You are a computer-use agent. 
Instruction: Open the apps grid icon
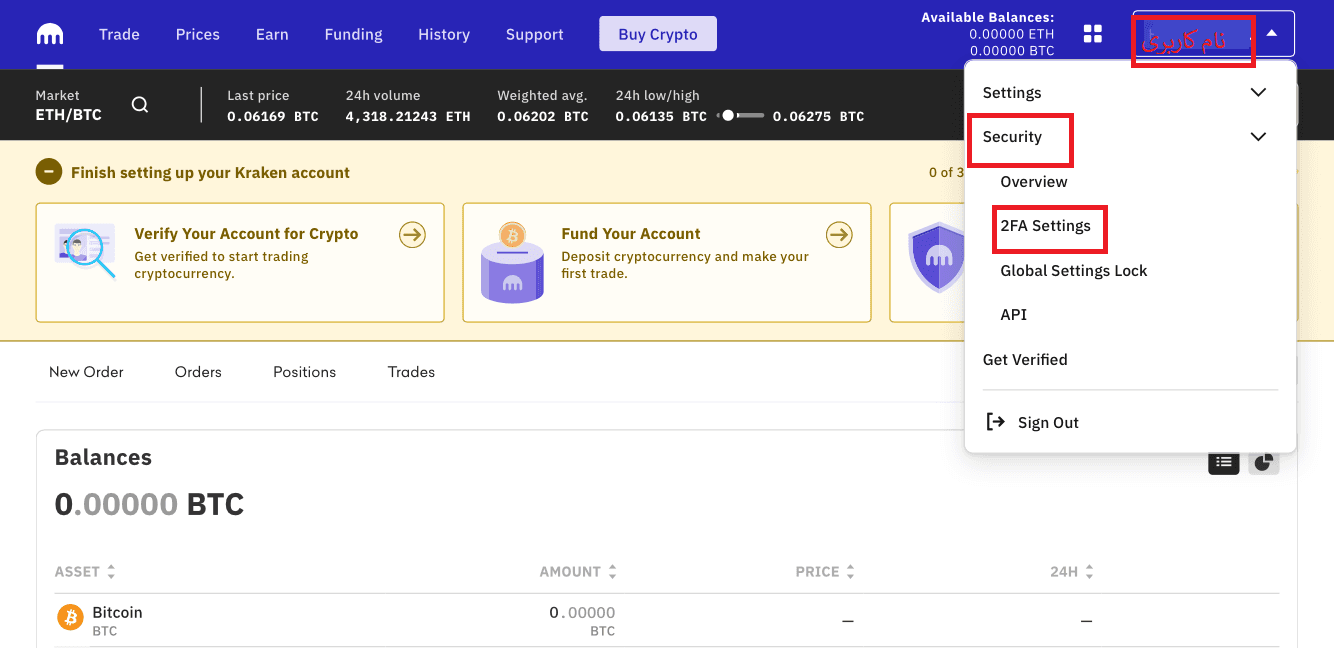pos(1093,34)
